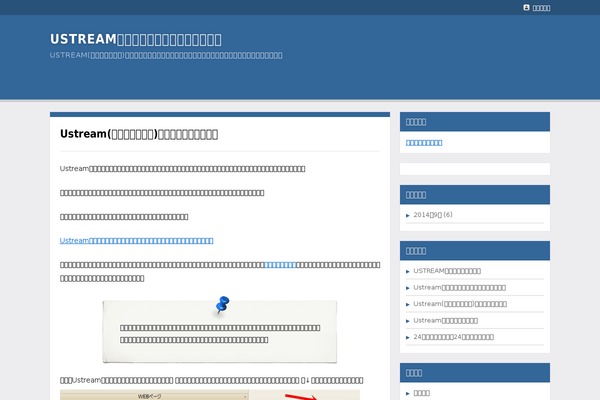
Task: Open the recent post link starting Ustream(
Action: tap(460, 304)
